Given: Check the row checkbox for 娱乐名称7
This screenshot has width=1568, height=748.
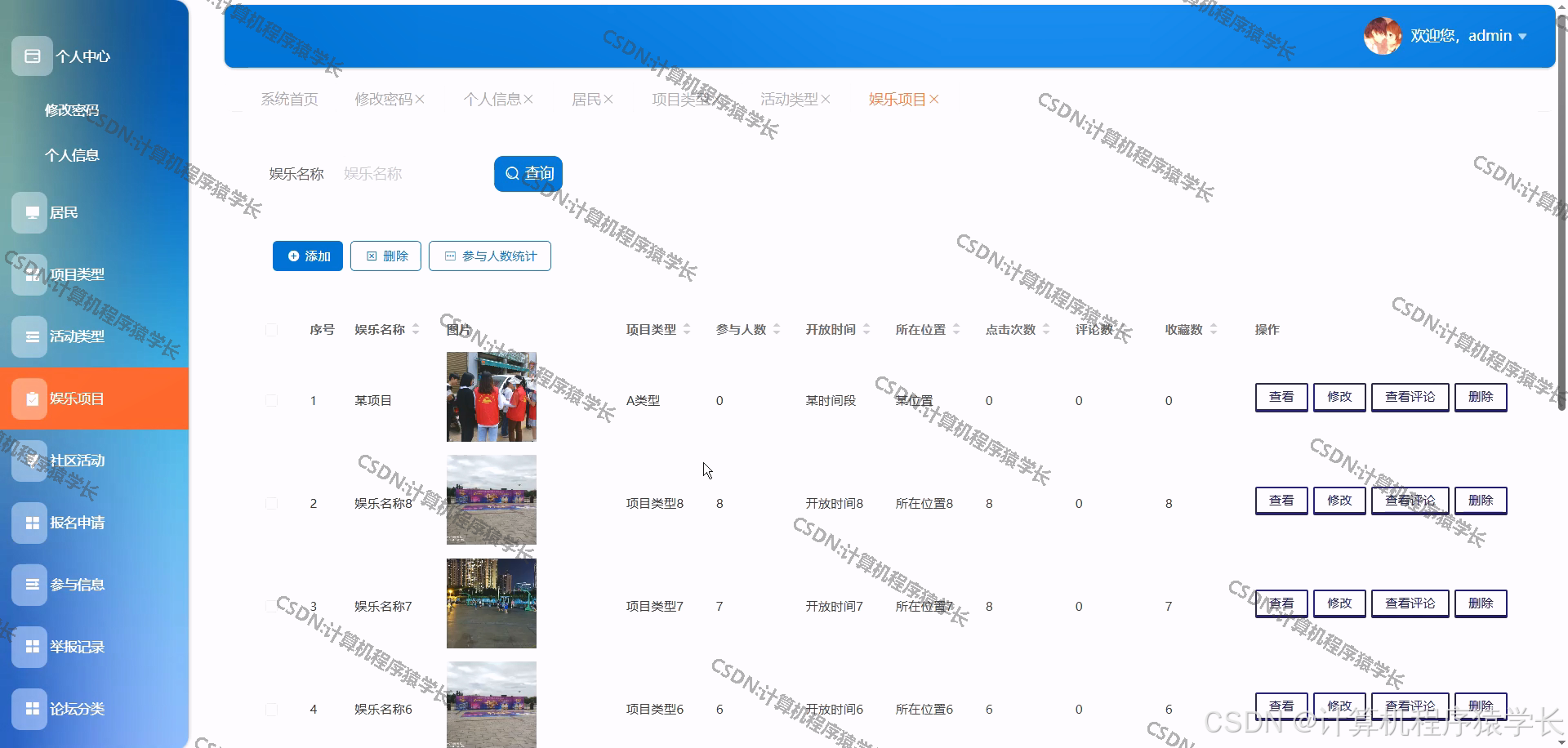Looking at the screenshot, I should 271,607.
